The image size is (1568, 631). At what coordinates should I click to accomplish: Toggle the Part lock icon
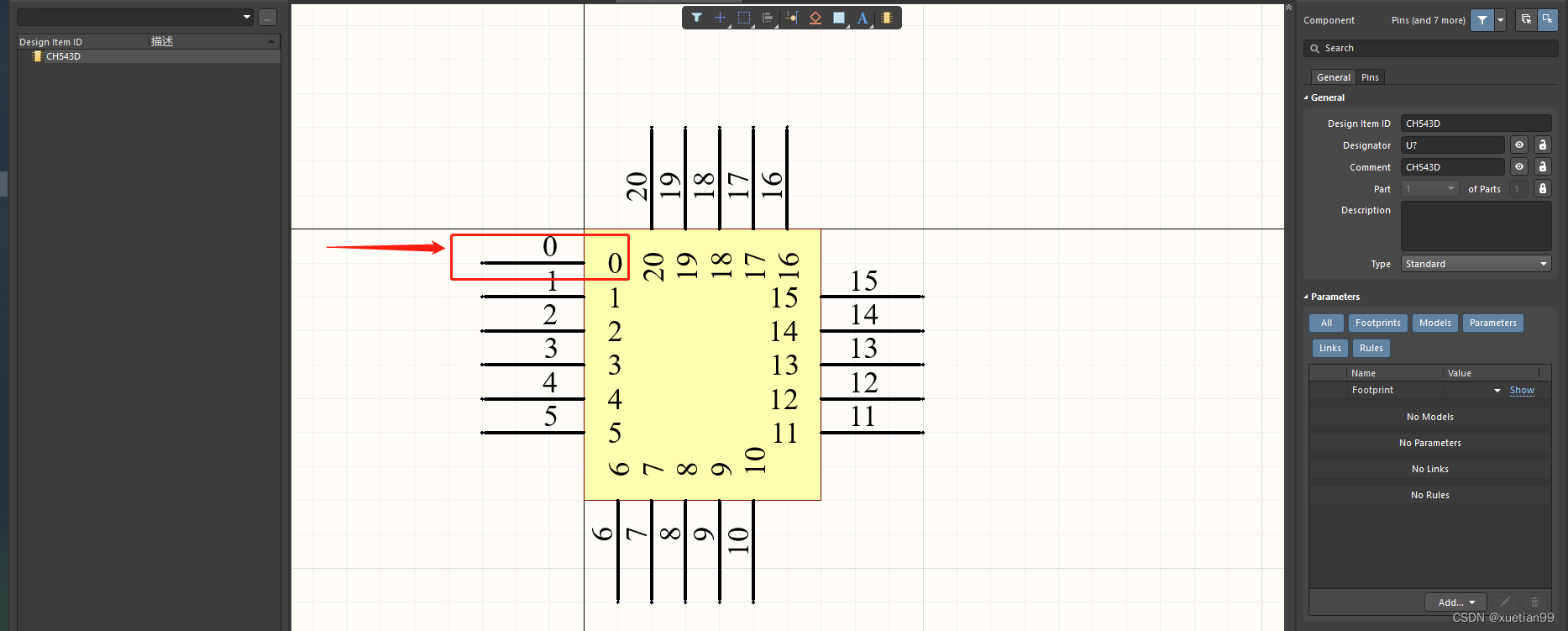coord(1542,189)
